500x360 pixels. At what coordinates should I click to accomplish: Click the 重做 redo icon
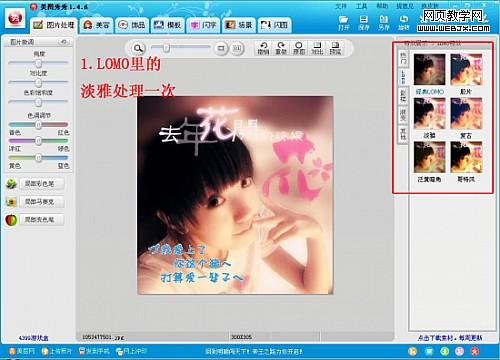tap(281, 48)
